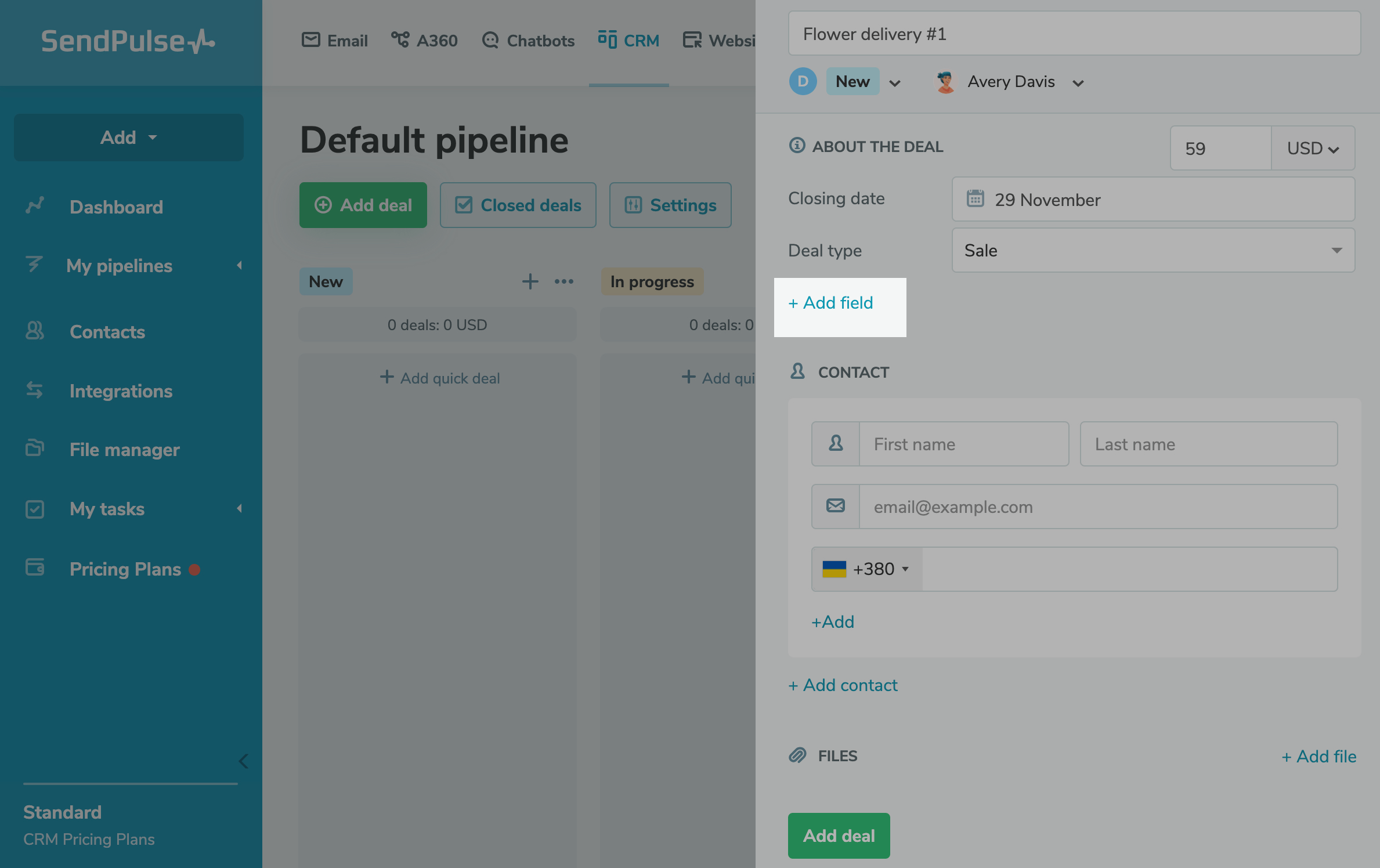Open the +380 country code dropdown
This screenshot has height=868, width=1380.
[x=867, y=569]
